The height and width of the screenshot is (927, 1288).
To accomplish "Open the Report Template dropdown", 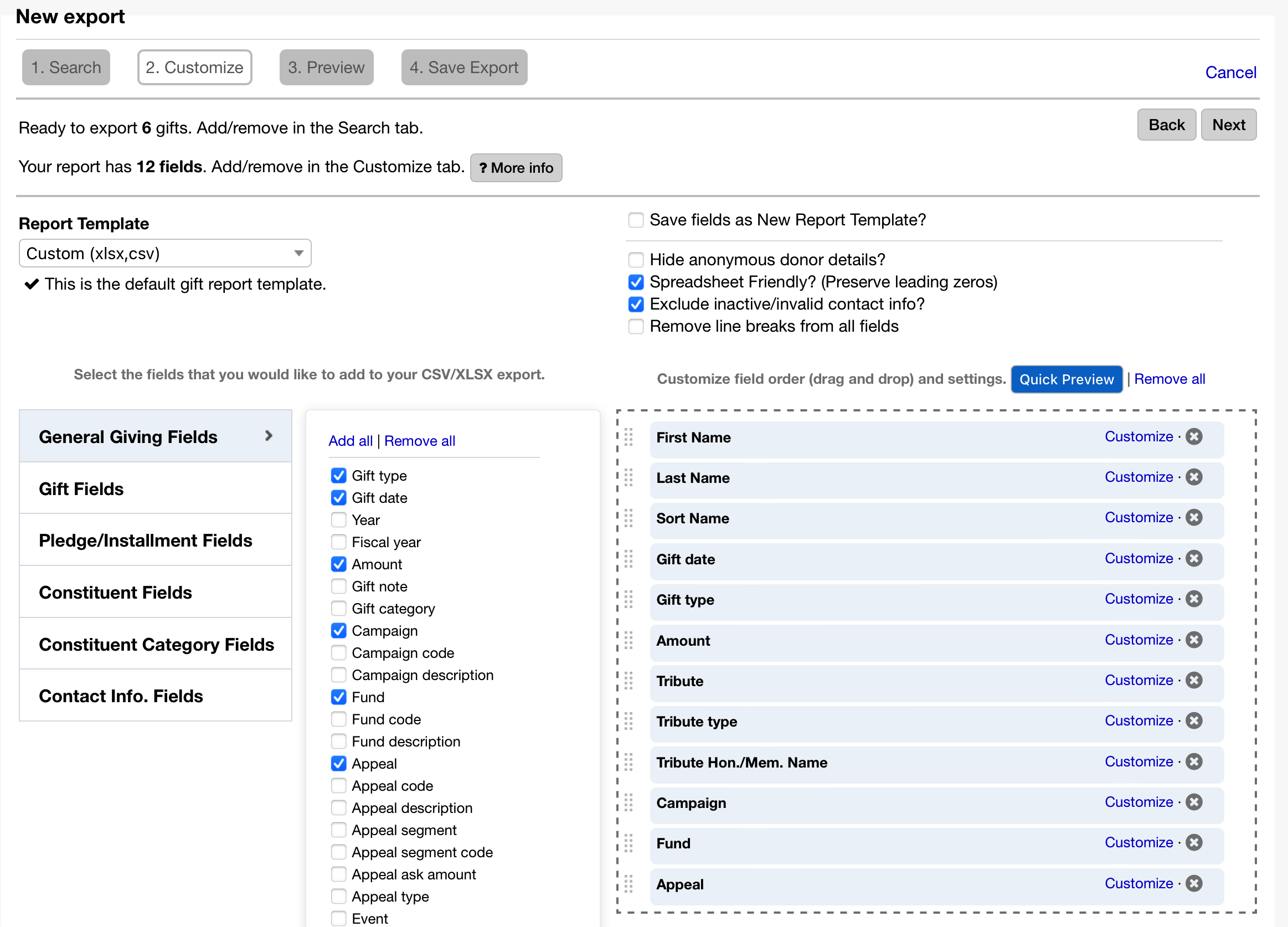I will click(x=164, y=253).
